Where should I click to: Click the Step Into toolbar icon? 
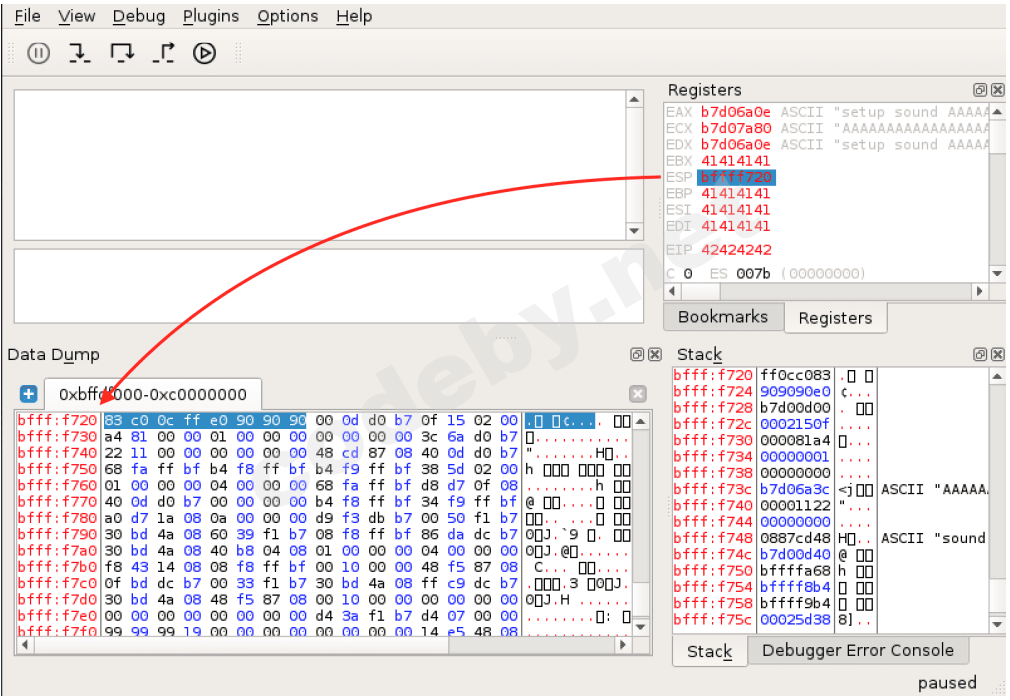click(79, 53)
